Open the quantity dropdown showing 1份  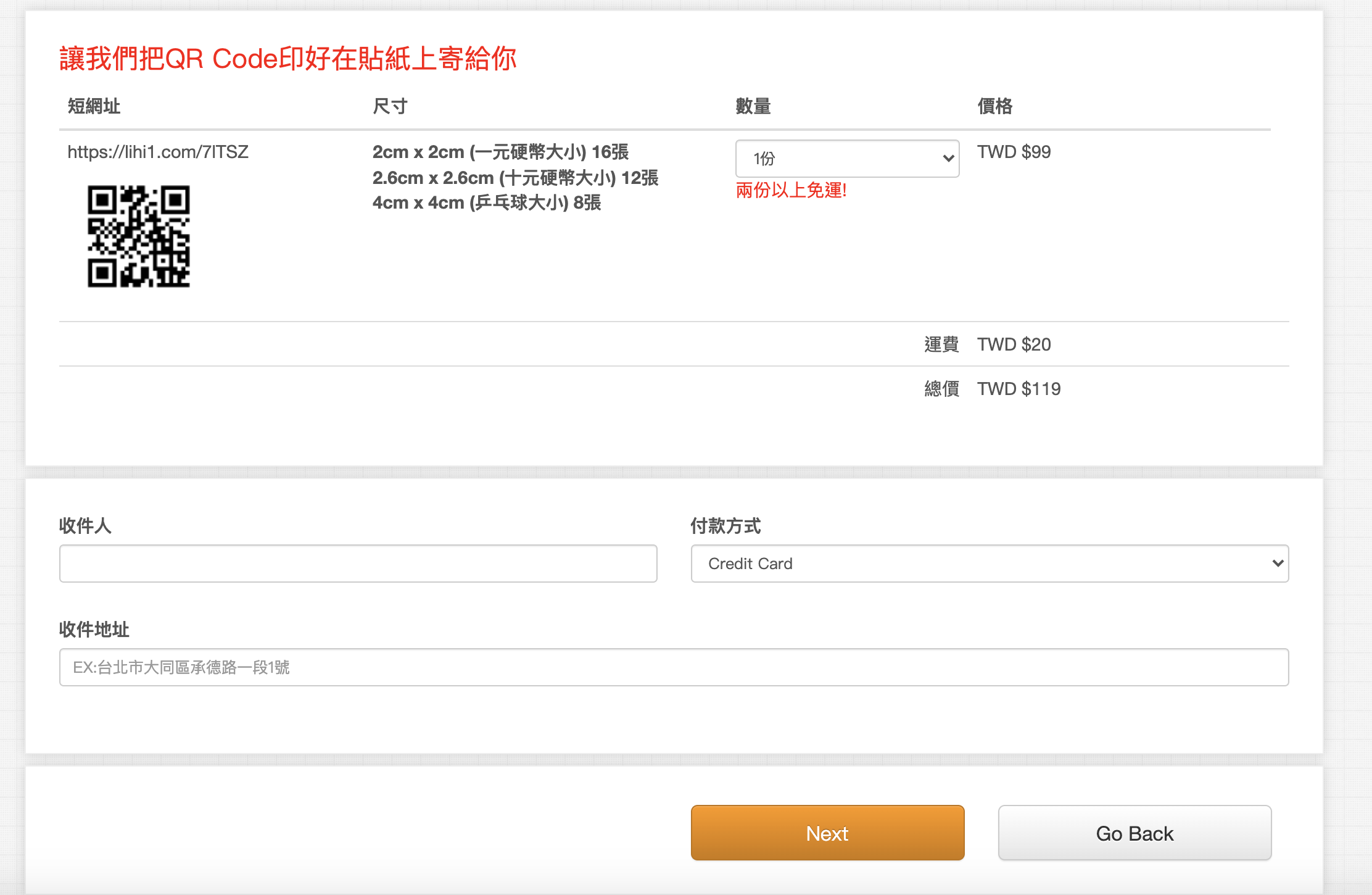(x=847, y=159)
